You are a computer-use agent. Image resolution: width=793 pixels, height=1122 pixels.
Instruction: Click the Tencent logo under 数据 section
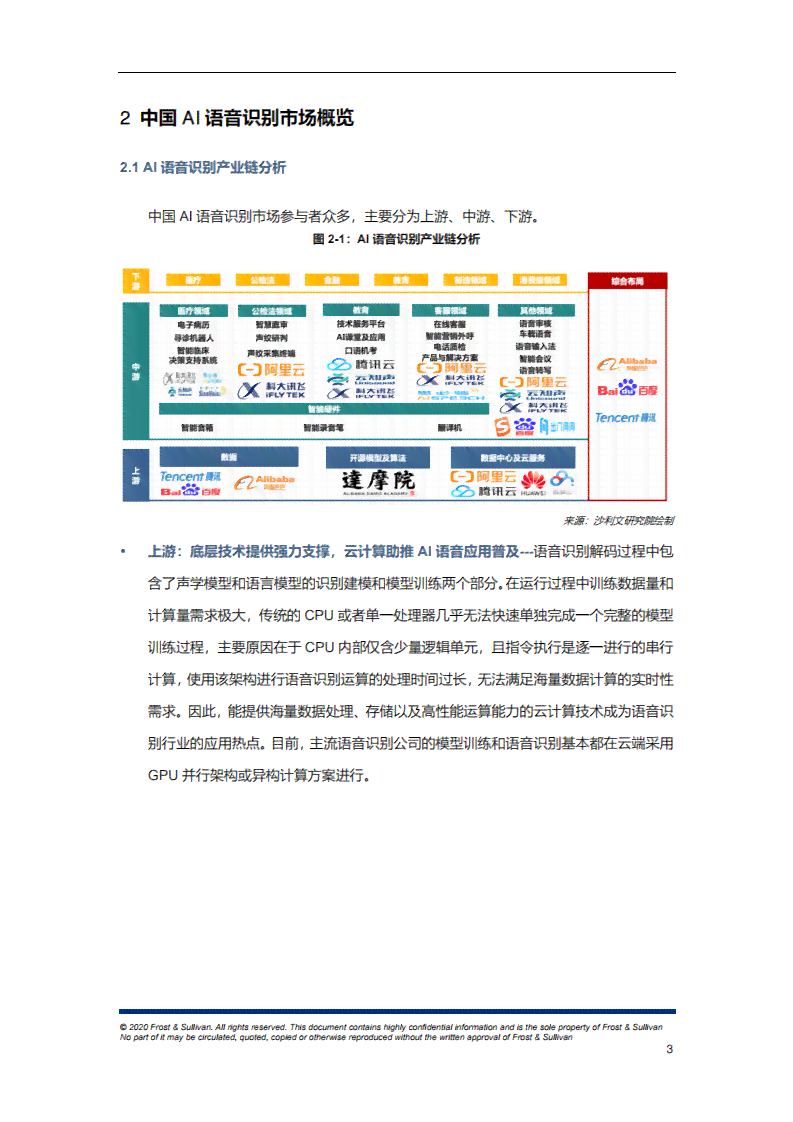pos(190,477)
